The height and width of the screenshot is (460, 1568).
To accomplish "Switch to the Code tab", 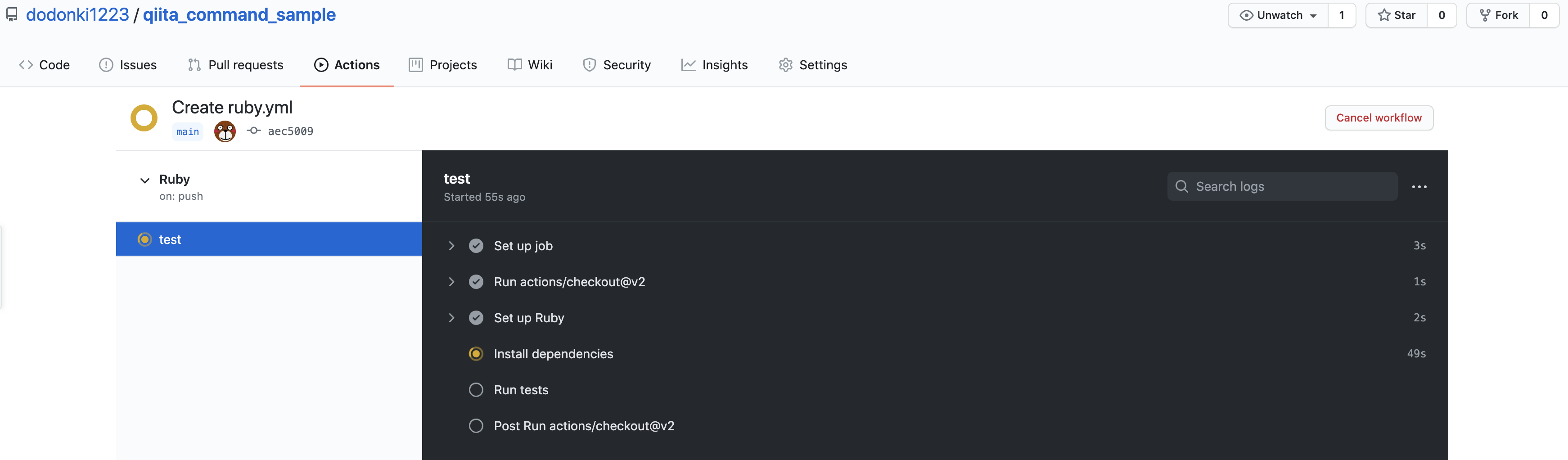I will [x=45, y=65].
